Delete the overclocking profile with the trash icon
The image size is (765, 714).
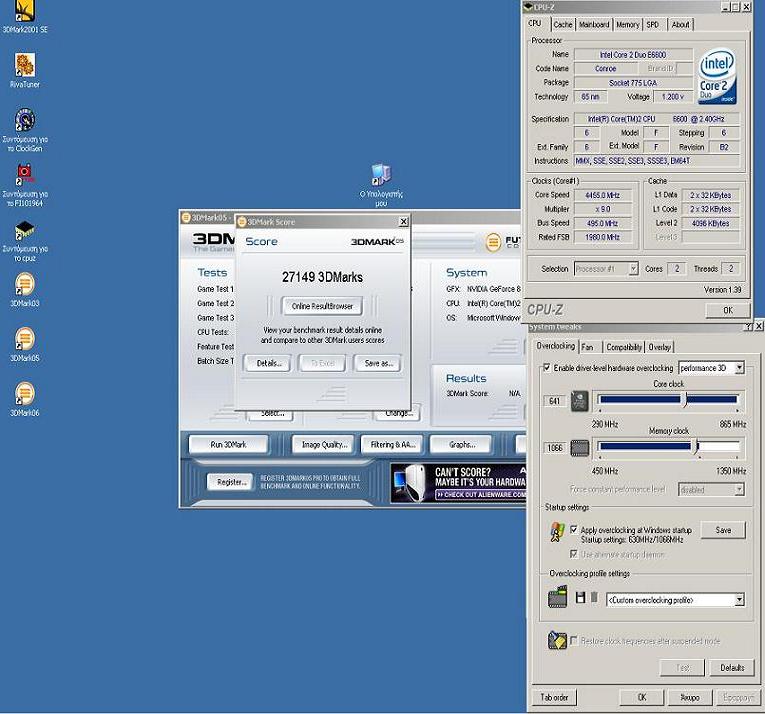(594, 597)
